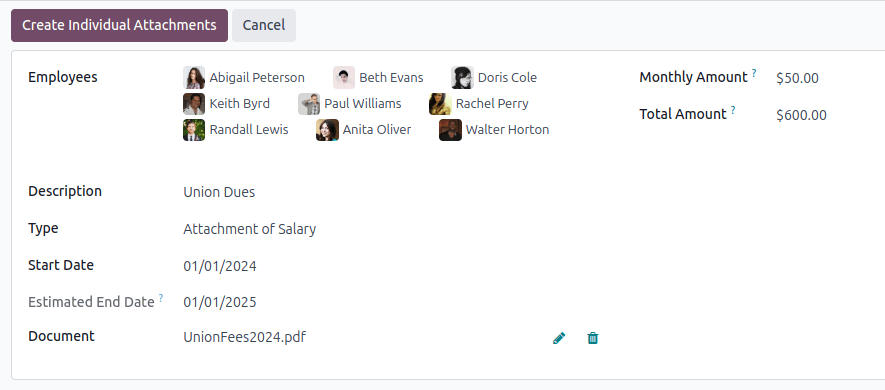Viewport: 885px width, 390px height.
Task: Select Abigail Peterson's avatar
Action: pyautogui.click(x=194, y=78)
